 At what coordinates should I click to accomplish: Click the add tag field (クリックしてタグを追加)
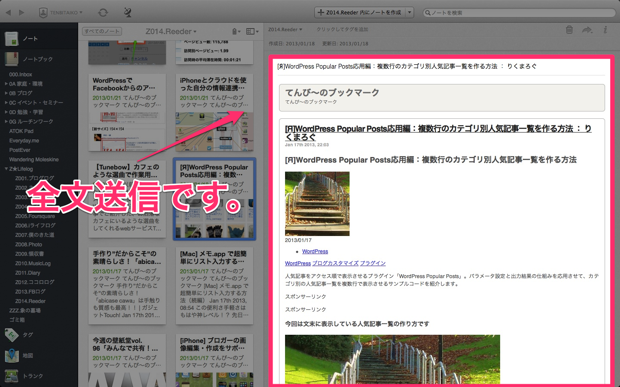342,29
